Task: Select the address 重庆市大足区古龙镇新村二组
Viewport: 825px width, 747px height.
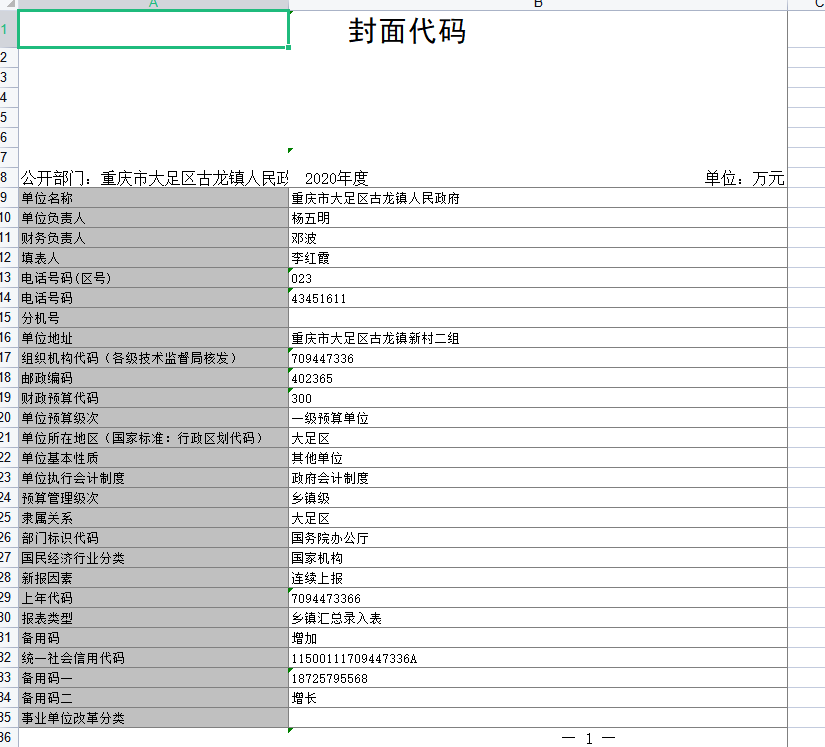Action: click(x=538, y=338)
